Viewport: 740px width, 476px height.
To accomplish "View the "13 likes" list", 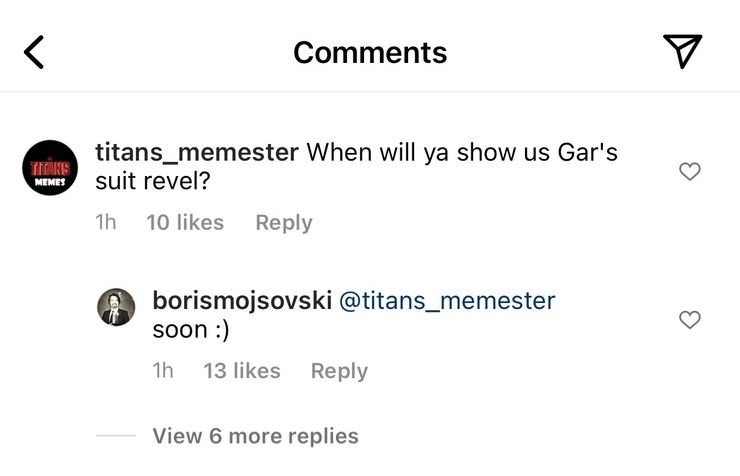I will click(242, 371).
